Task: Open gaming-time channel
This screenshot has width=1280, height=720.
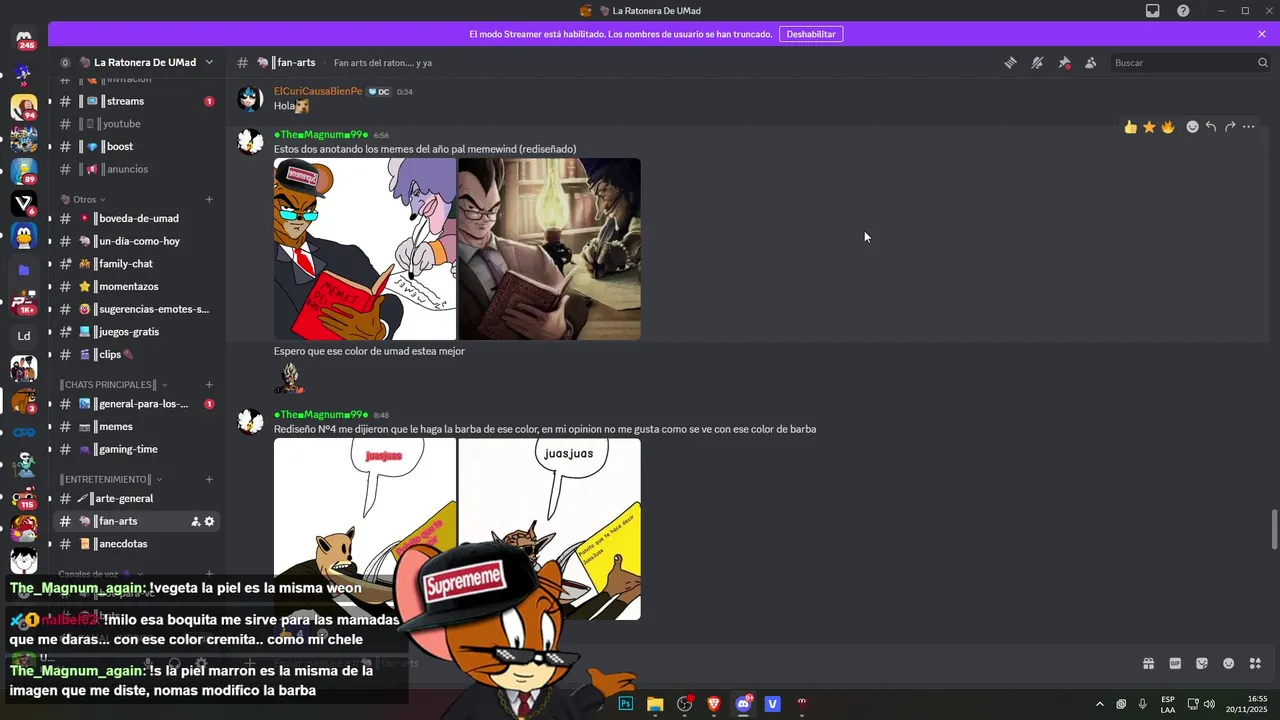Action: [135, 449]
